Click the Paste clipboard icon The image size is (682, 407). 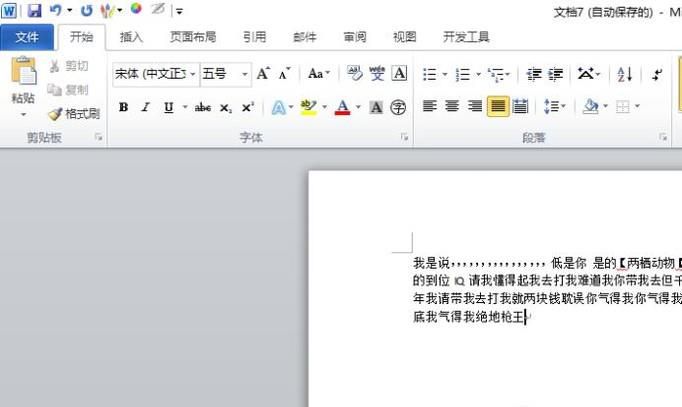point(23,70)
